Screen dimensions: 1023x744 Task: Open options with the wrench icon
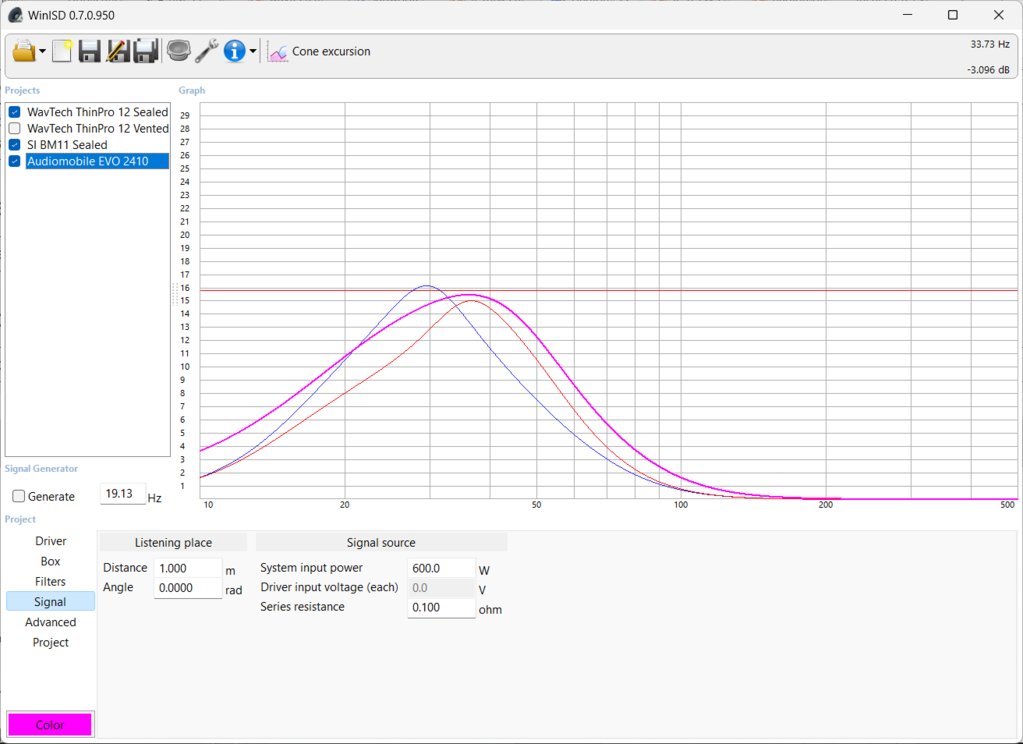(x=206, y=51)
